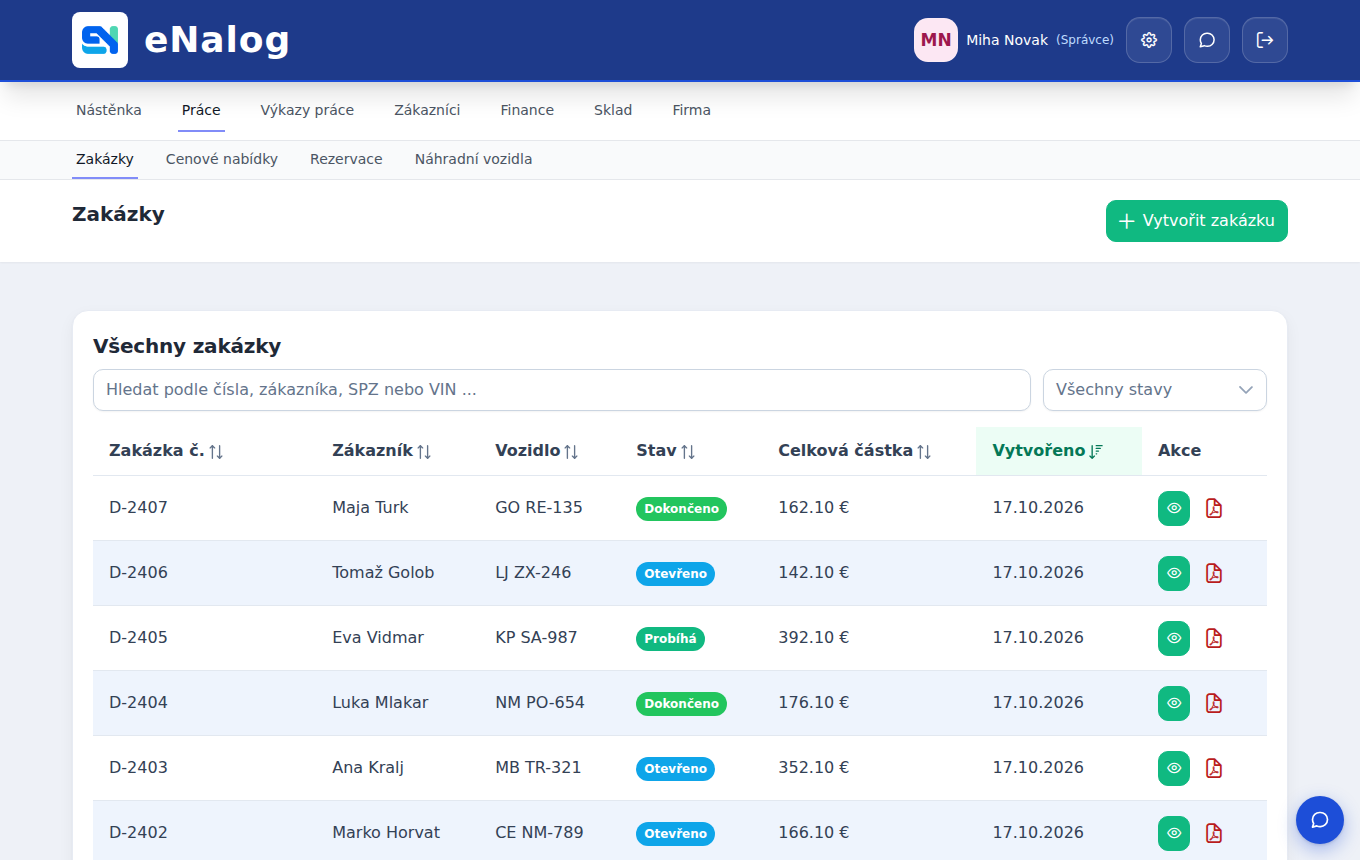This screenshot has height=860, width=1360.
Task: Click the MN user avatar
Action: click(x=936, y=40)
